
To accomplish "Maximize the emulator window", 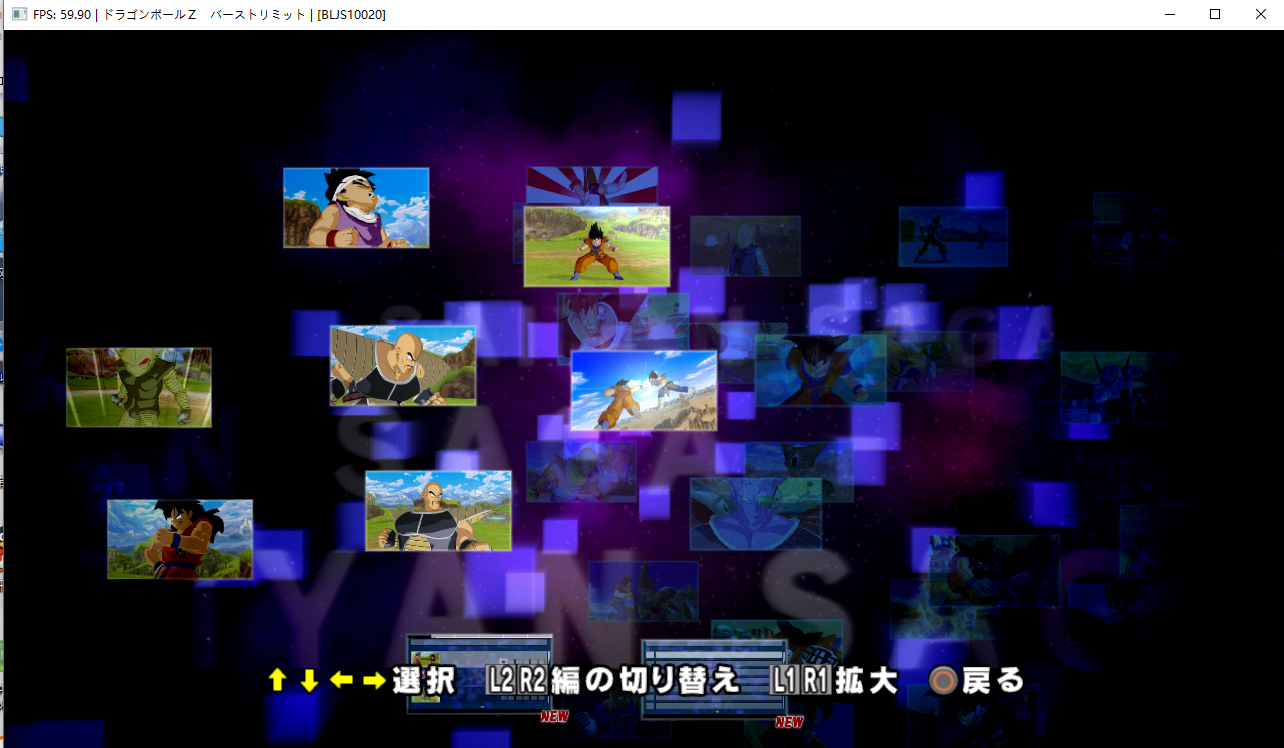I will coord(1215,14).
